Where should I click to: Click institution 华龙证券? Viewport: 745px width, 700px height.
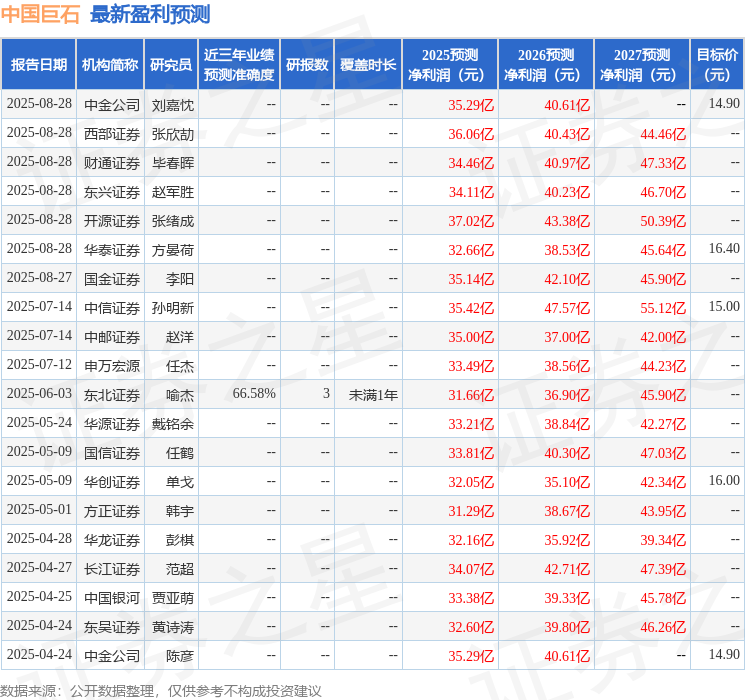[112, 540]
